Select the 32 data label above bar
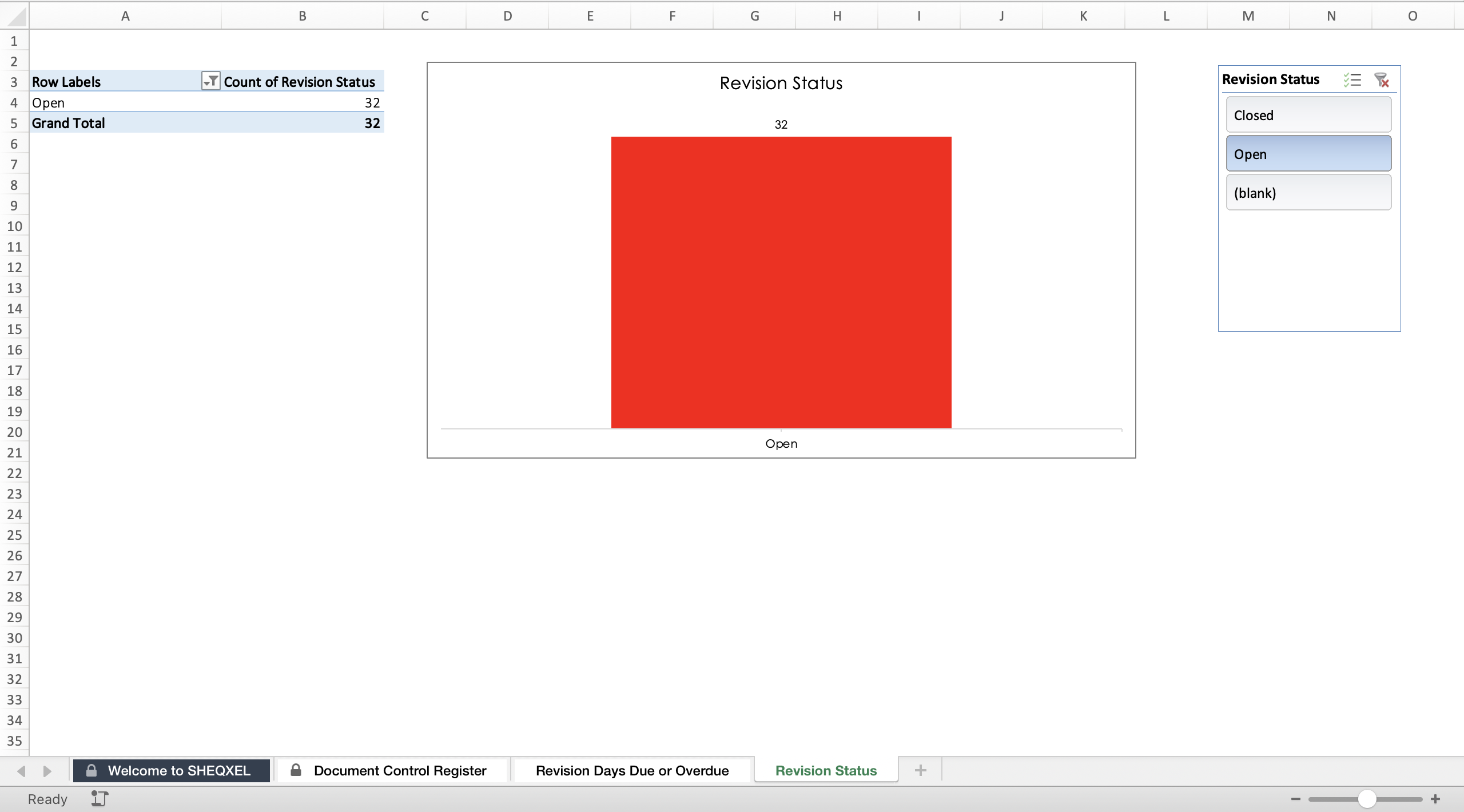Viewport: 1464px width, 812px height. pyautogui.click(x=781, y=125)
